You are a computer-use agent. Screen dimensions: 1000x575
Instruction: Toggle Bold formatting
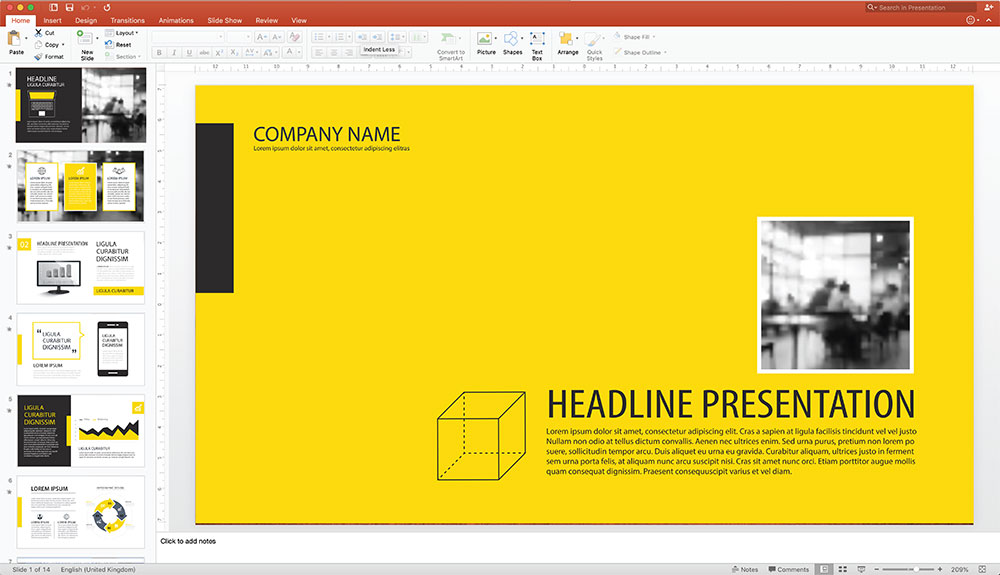[159, 52]
